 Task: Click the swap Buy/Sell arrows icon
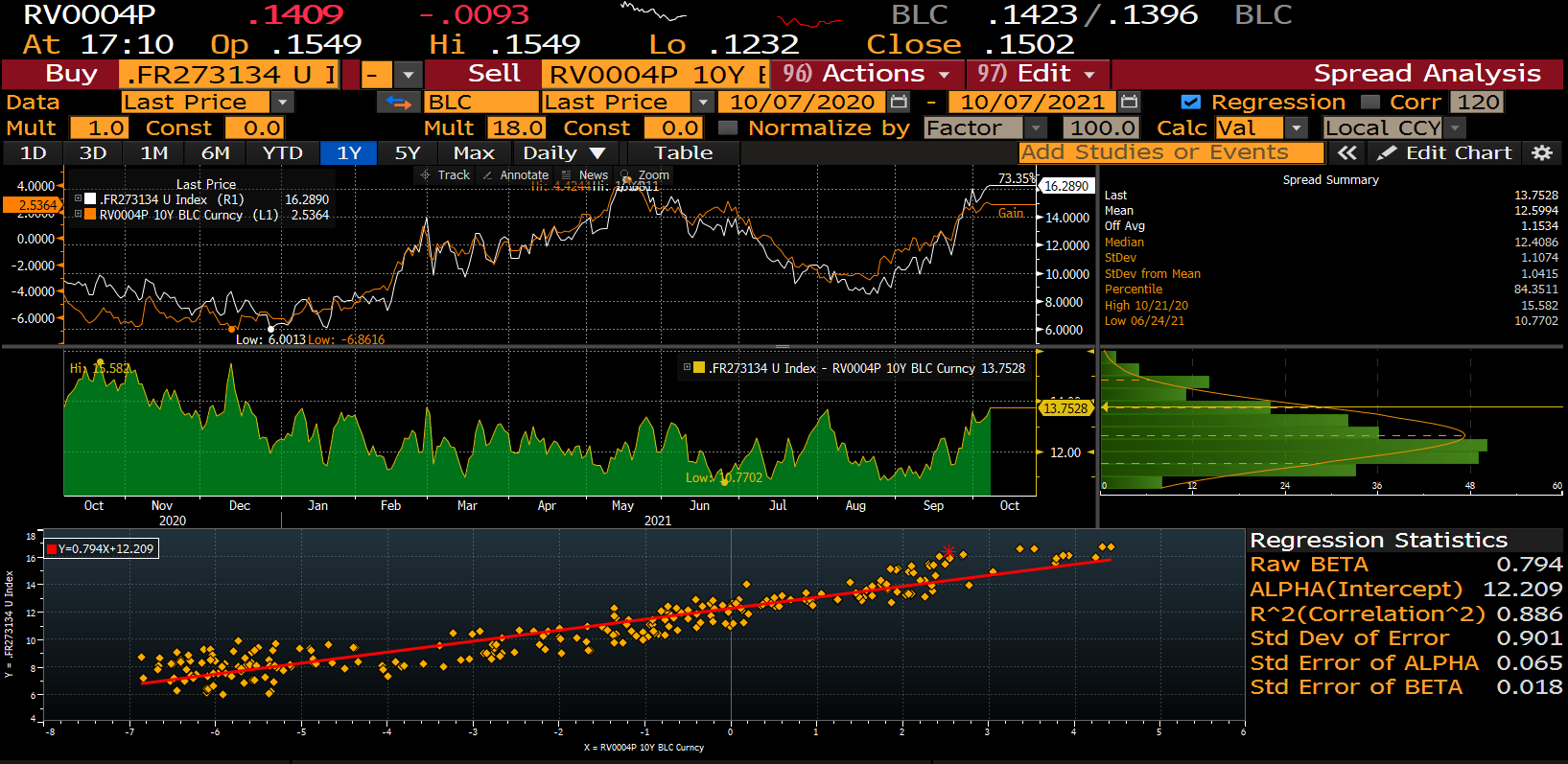point(398,103)
